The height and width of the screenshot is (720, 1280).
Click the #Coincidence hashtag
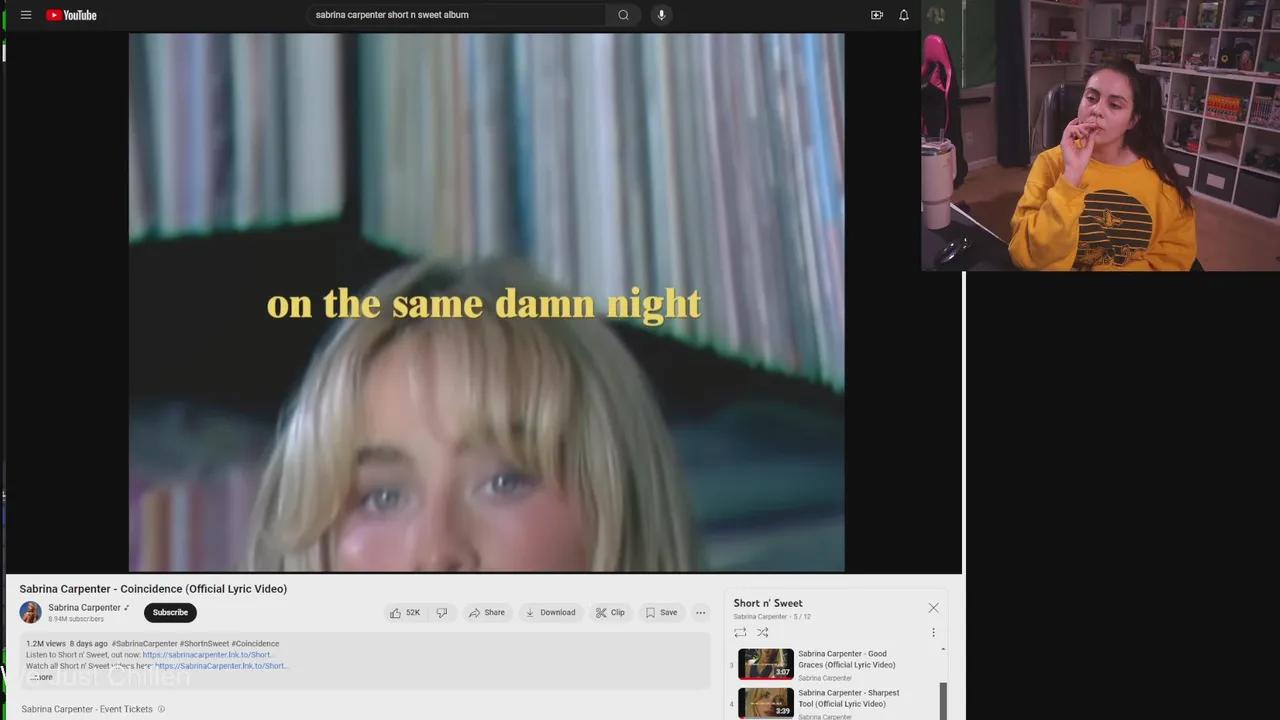[x=255, y=644]
